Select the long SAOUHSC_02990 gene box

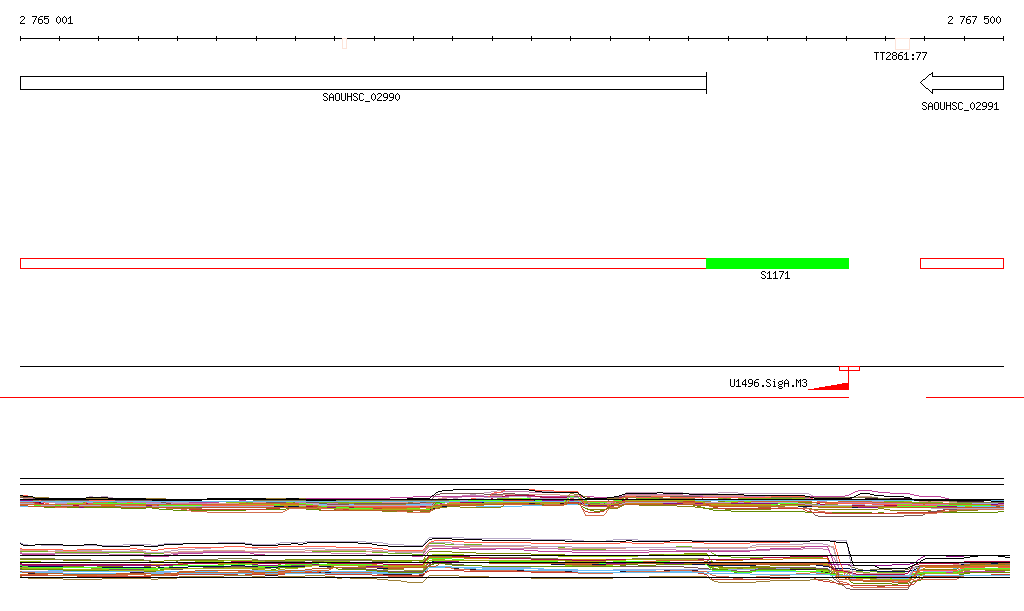pos(363,83)
